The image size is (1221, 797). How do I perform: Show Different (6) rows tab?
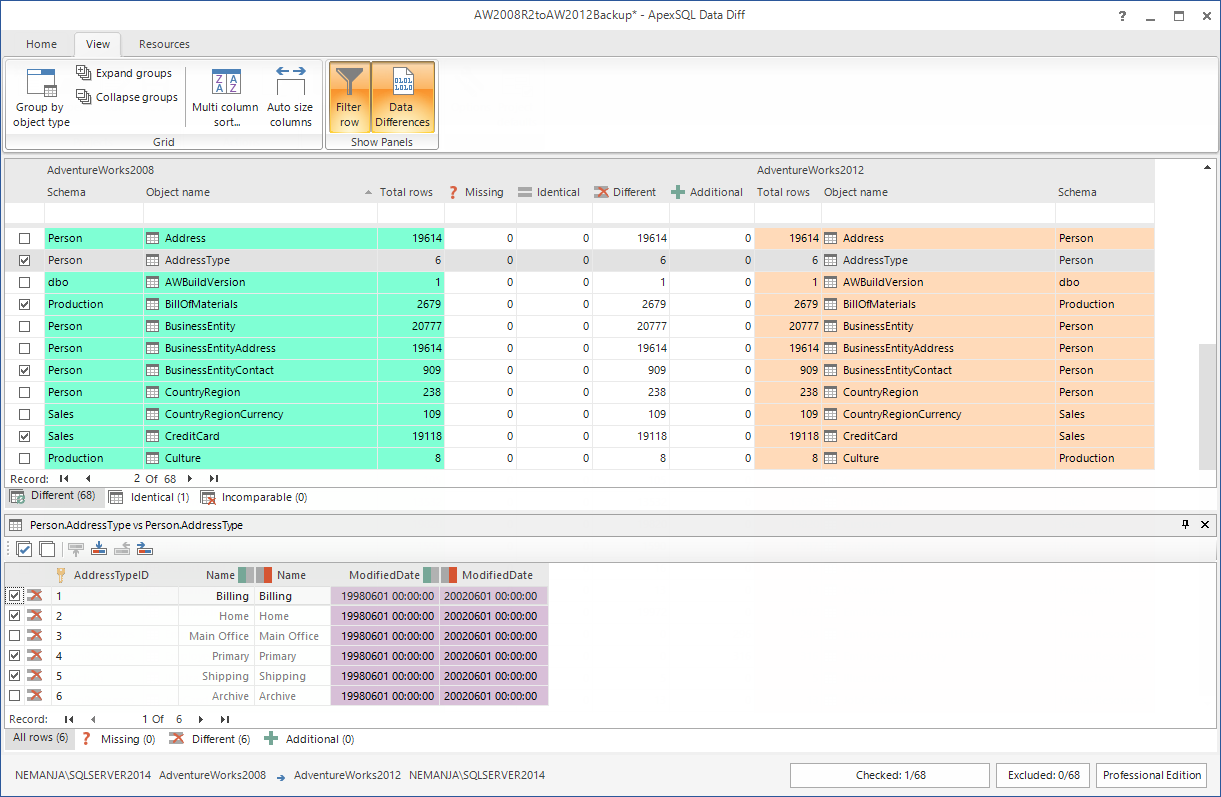210,739
